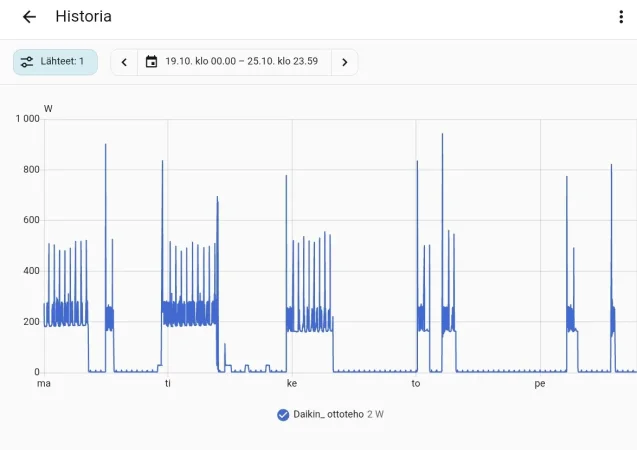Click the 'ke' day axis label

292,383
